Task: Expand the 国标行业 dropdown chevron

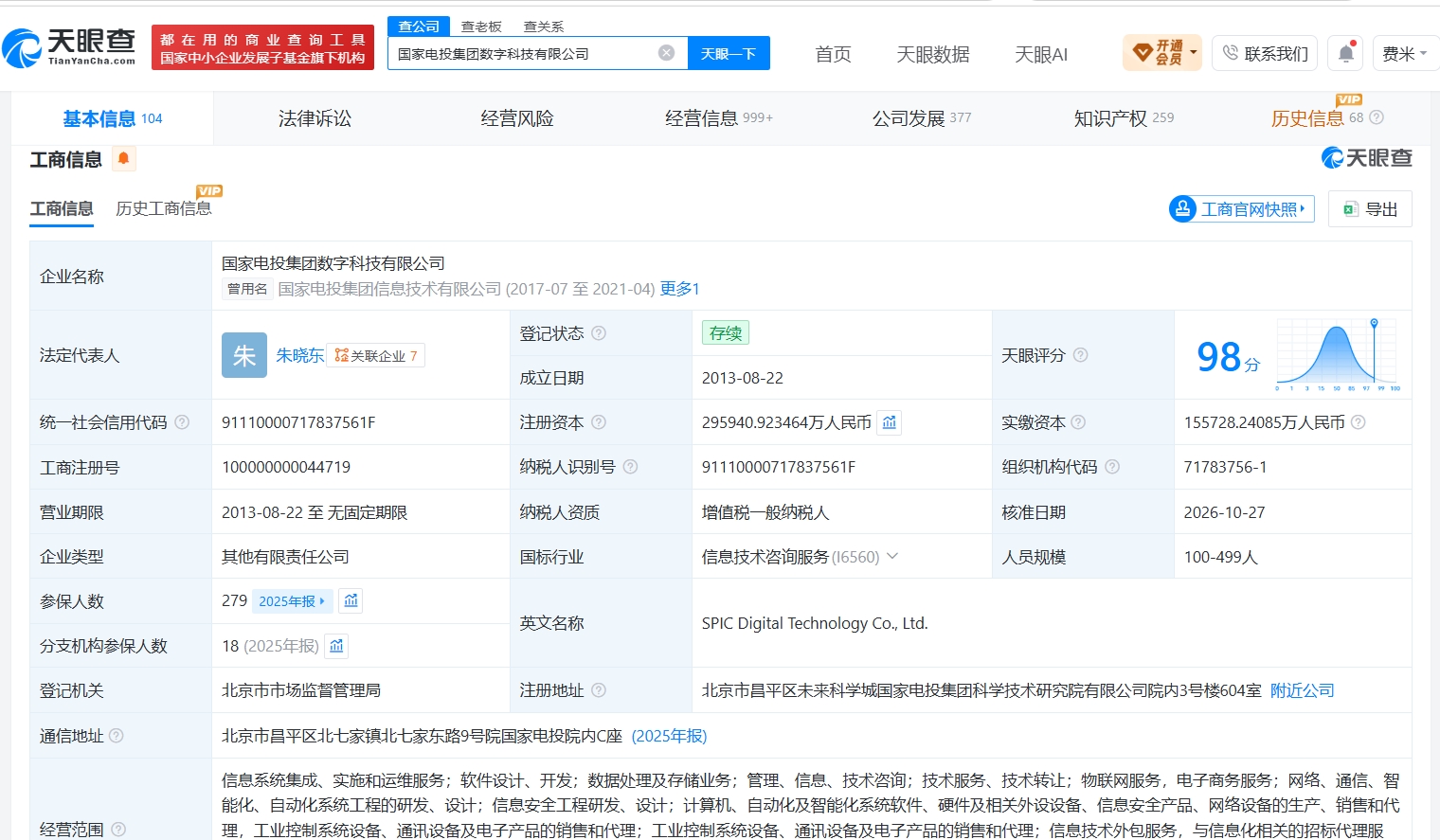Action: (891, 556)
